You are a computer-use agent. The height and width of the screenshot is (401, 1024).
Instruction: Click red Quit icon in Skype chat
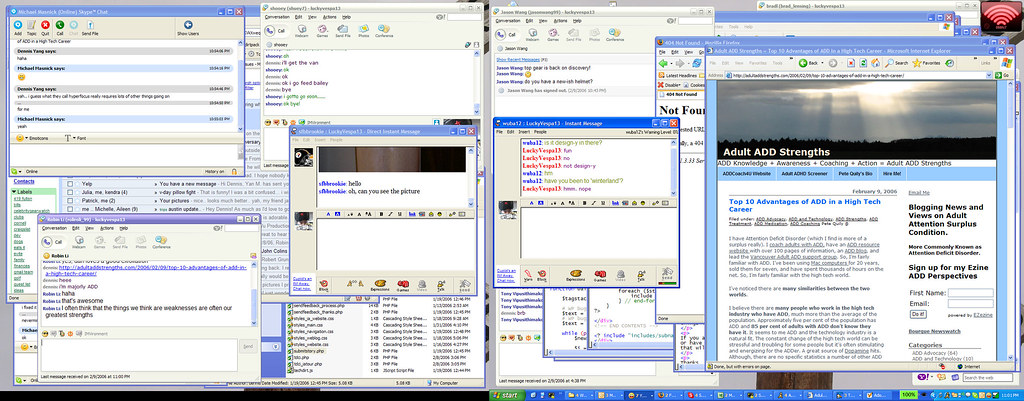click(45, 25)
